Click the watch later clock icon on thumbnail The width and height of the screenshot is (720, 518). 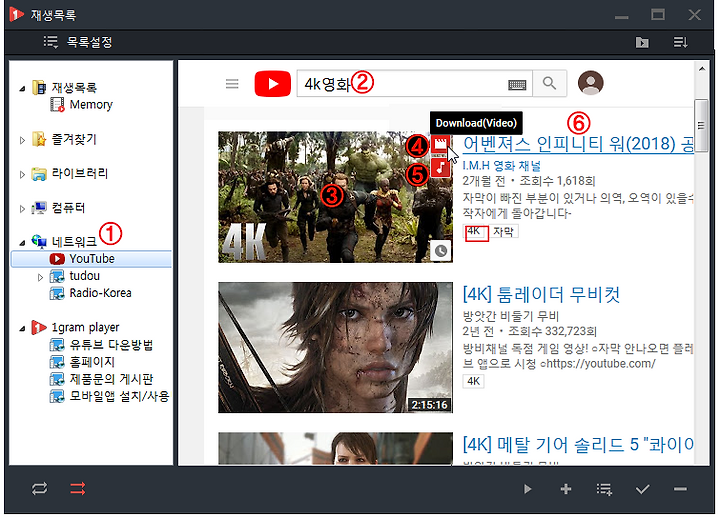tap(441, 251)
